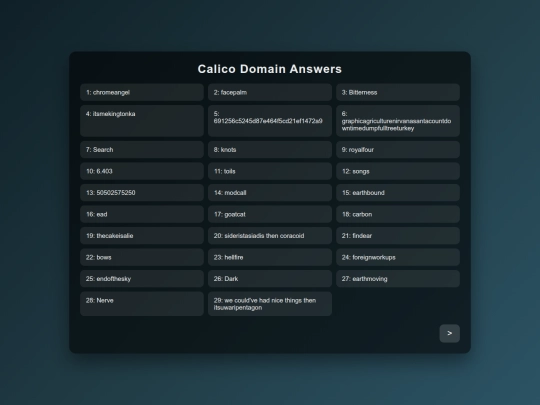The image size is (540, 405).
Task: Select answer 14: modcall
Action: pyautogui.click(x=270, y=193)
